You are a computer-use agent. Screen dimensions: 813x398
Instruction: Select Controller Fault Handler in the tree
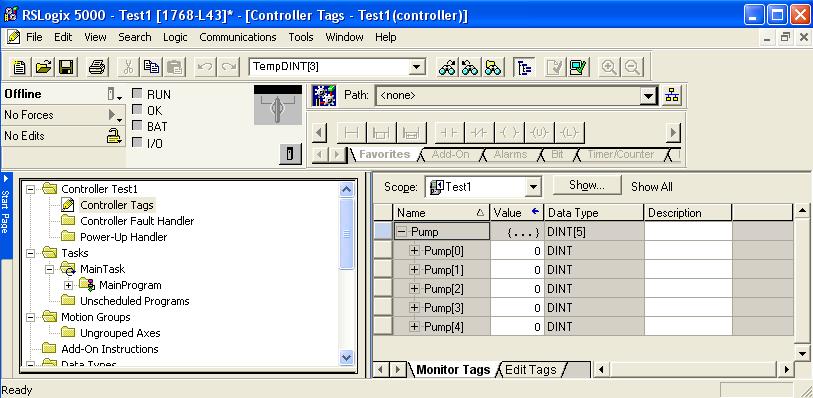click(x=137, y=221)
